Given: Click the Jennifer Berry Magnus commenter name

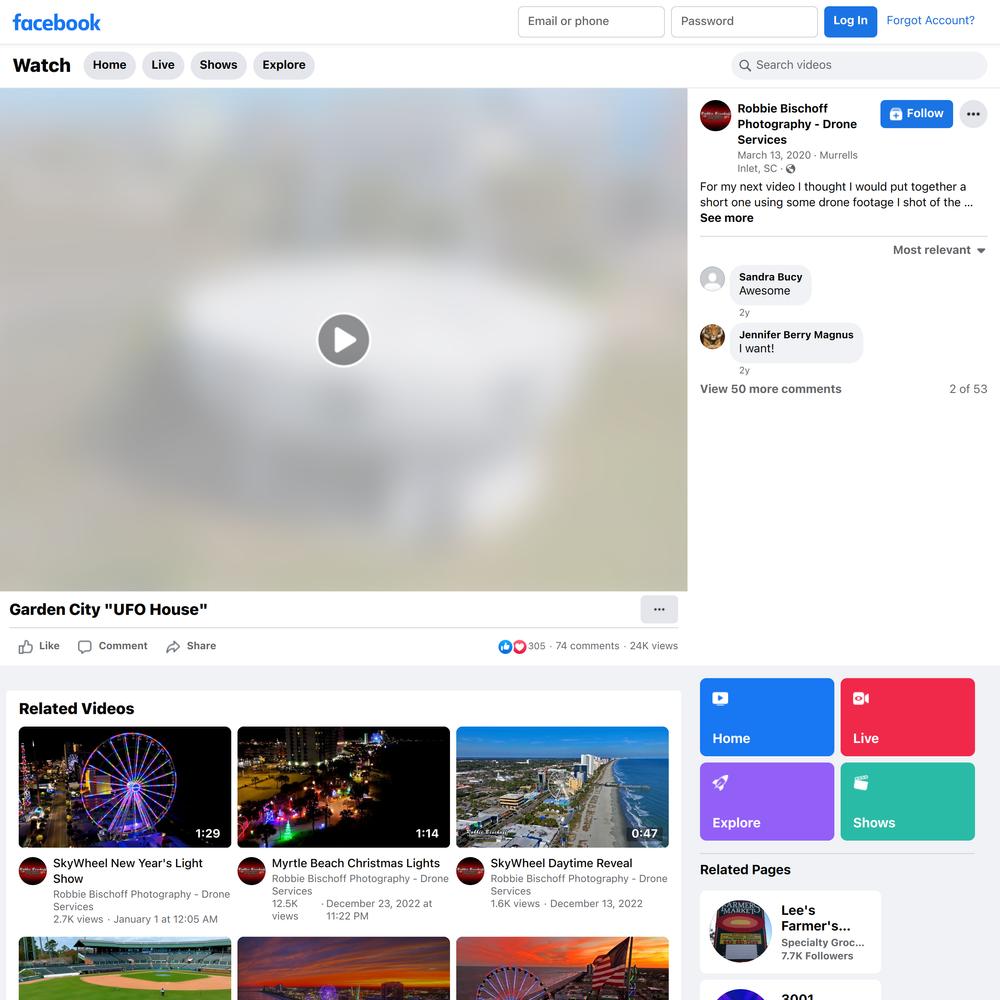Looking at the screenshot, I should click(796, 335).
